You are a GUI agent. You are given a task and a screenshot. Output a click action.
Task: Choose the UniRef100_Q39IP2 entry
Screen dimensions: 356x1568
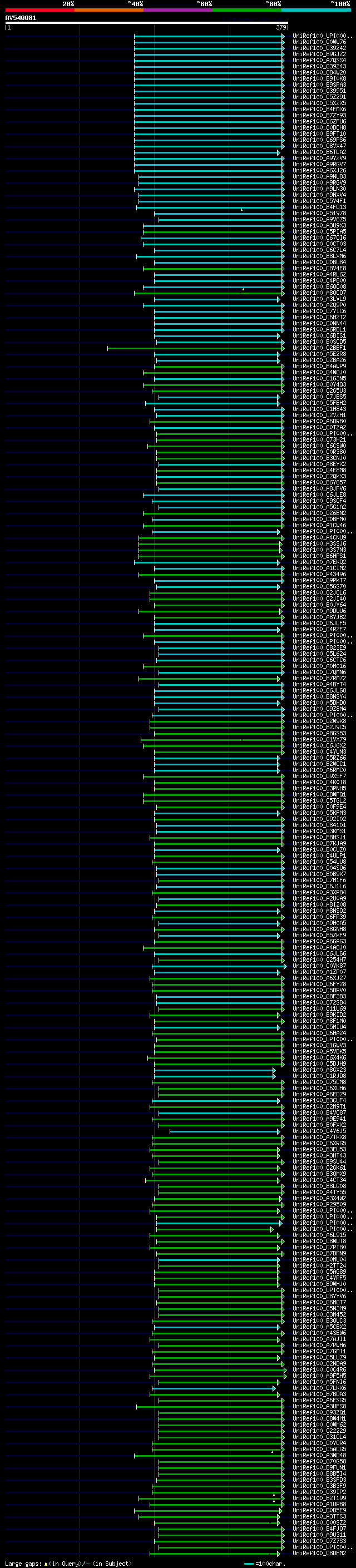click(319, 1492)
